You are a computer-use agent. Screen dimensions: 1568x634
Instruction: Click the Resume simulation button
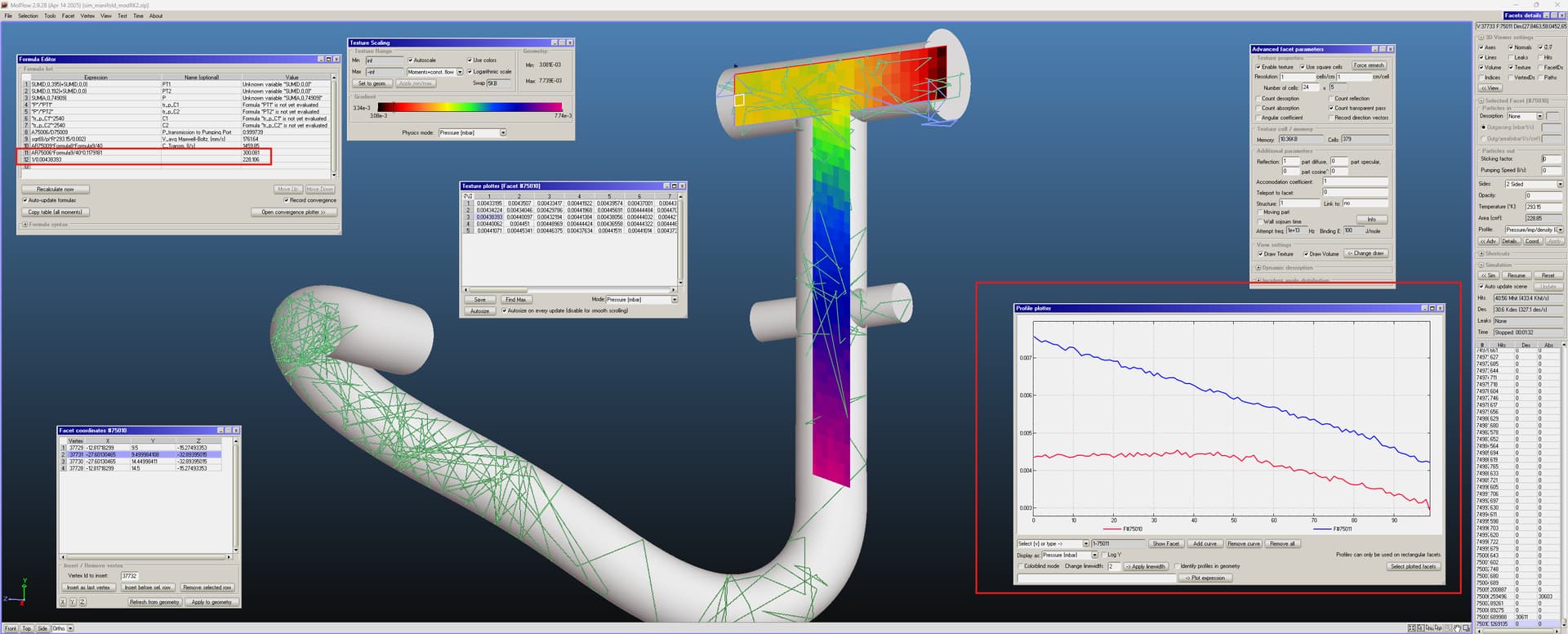[x=1517, y=275]
